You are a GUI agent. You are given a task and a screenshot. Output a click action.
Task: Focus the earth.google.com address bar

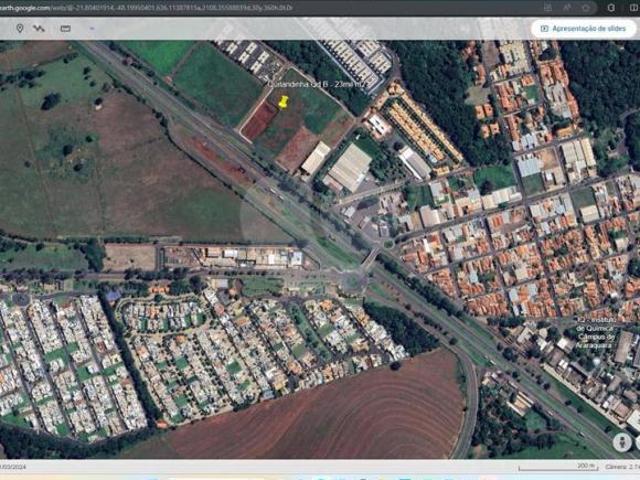tap(150, 7)
